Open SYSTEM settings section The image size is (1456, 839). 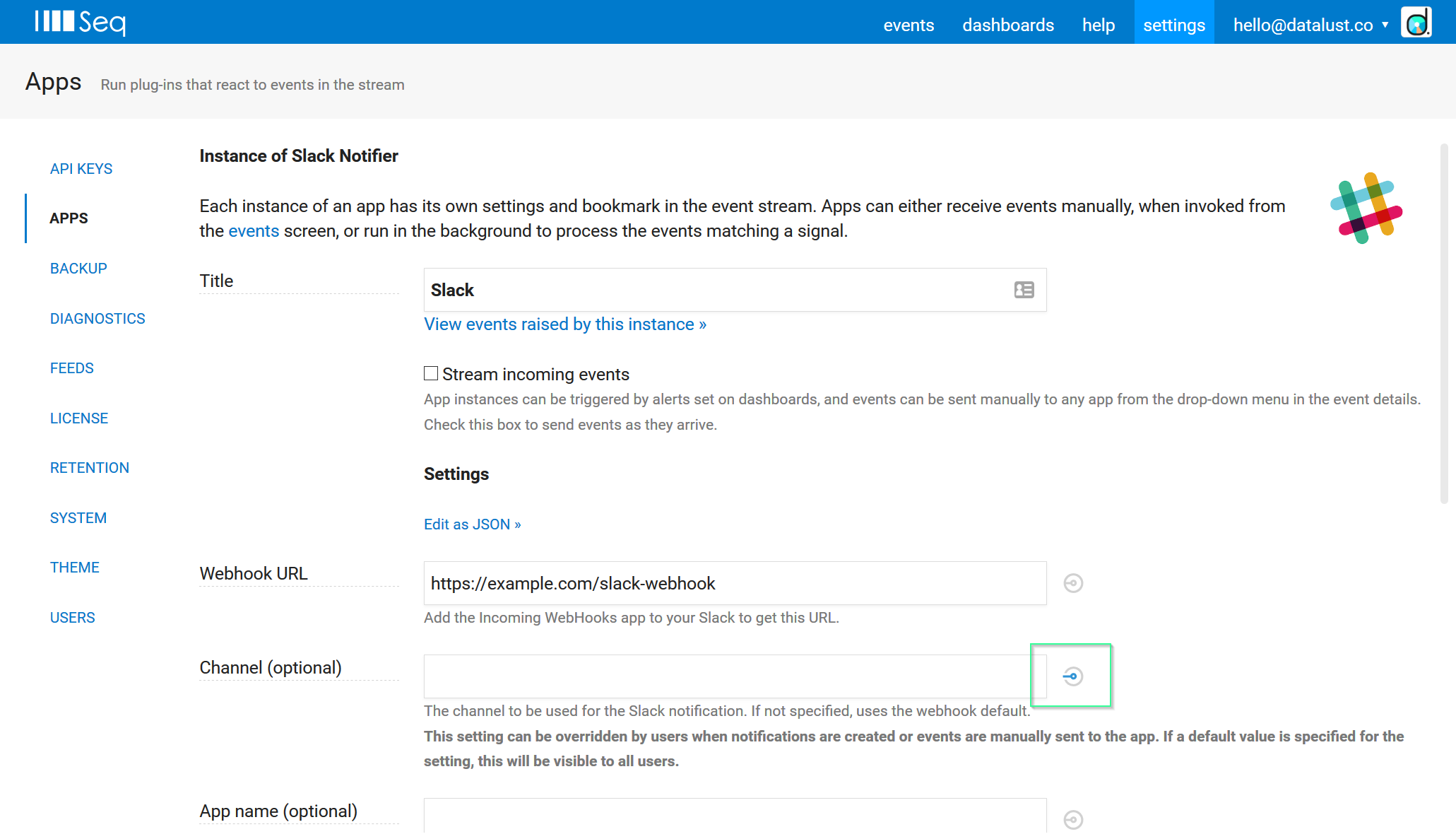pos(78,518)
